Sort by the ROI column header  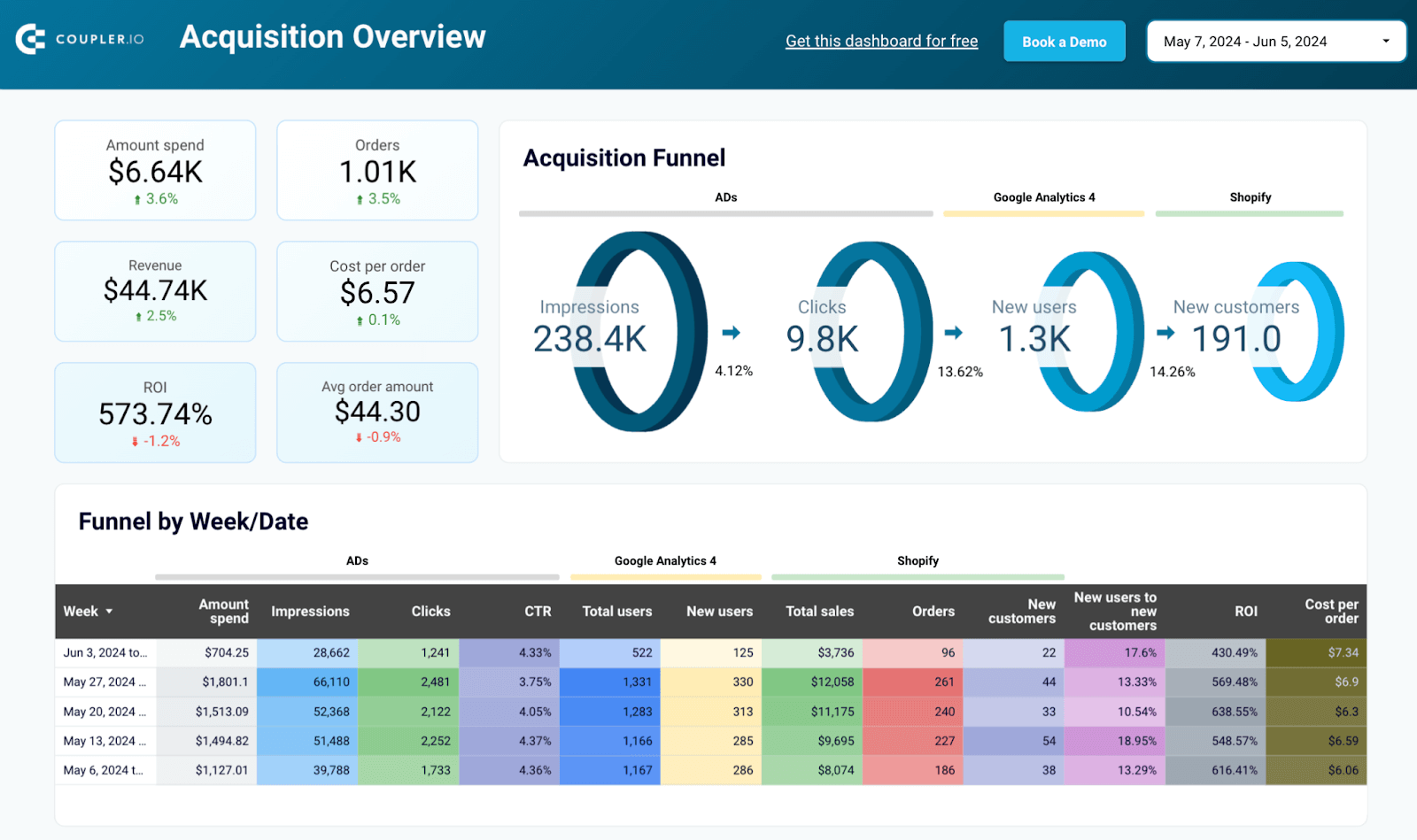(x=1246, y=612)
